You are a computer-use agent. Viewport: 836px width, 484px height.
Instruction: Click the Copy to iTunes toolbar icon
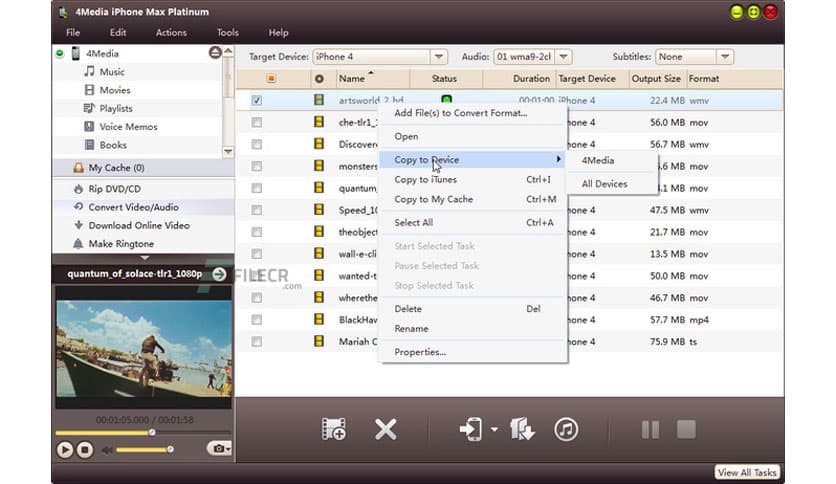(522, 429)
